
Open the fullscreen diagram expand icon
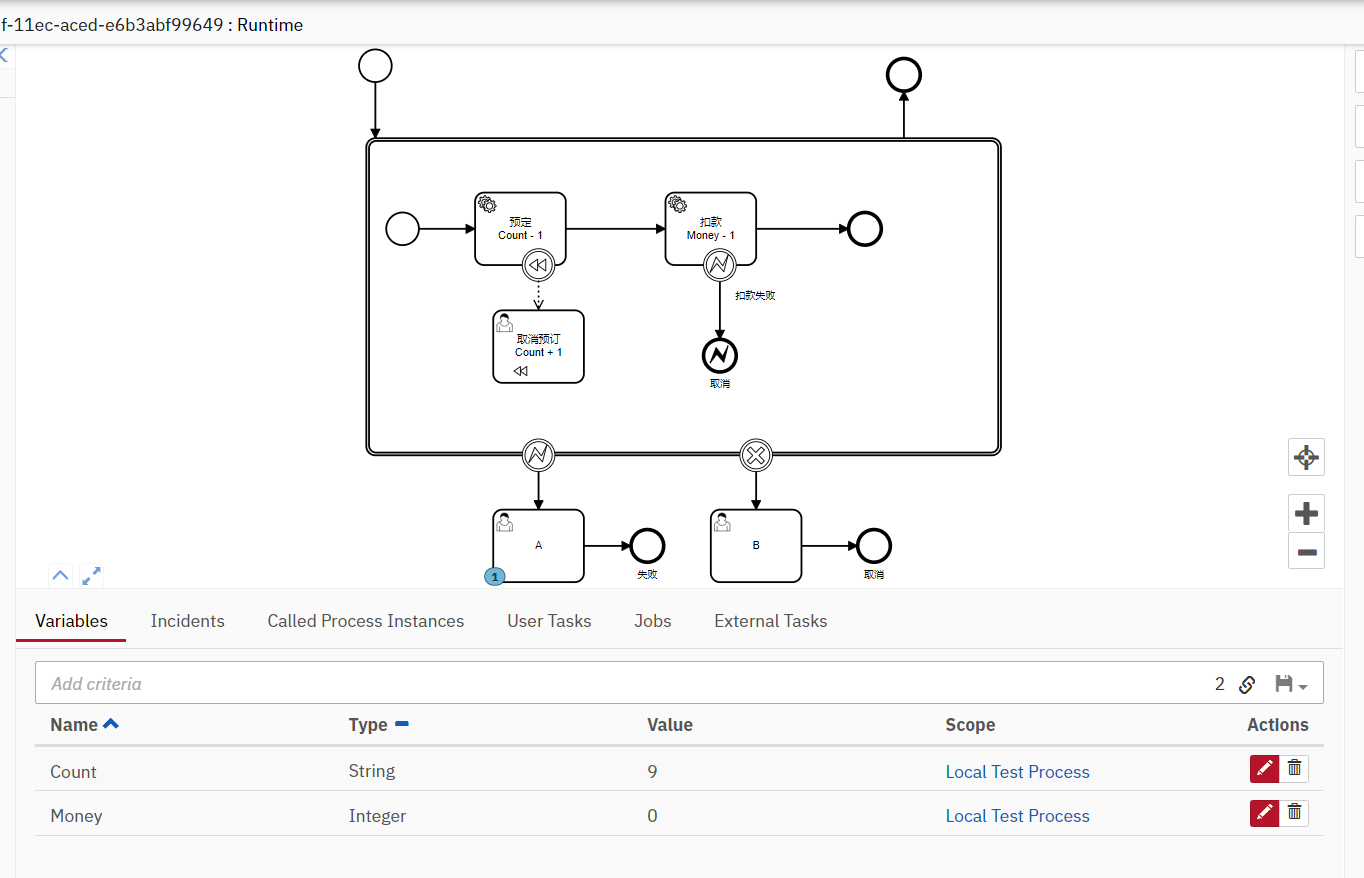coord(91,575)
